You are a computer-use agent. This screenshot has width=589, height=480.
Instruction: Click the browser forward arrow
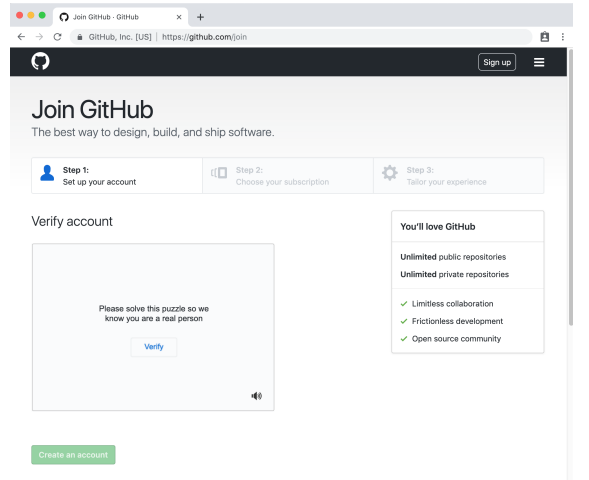(39, 37)
